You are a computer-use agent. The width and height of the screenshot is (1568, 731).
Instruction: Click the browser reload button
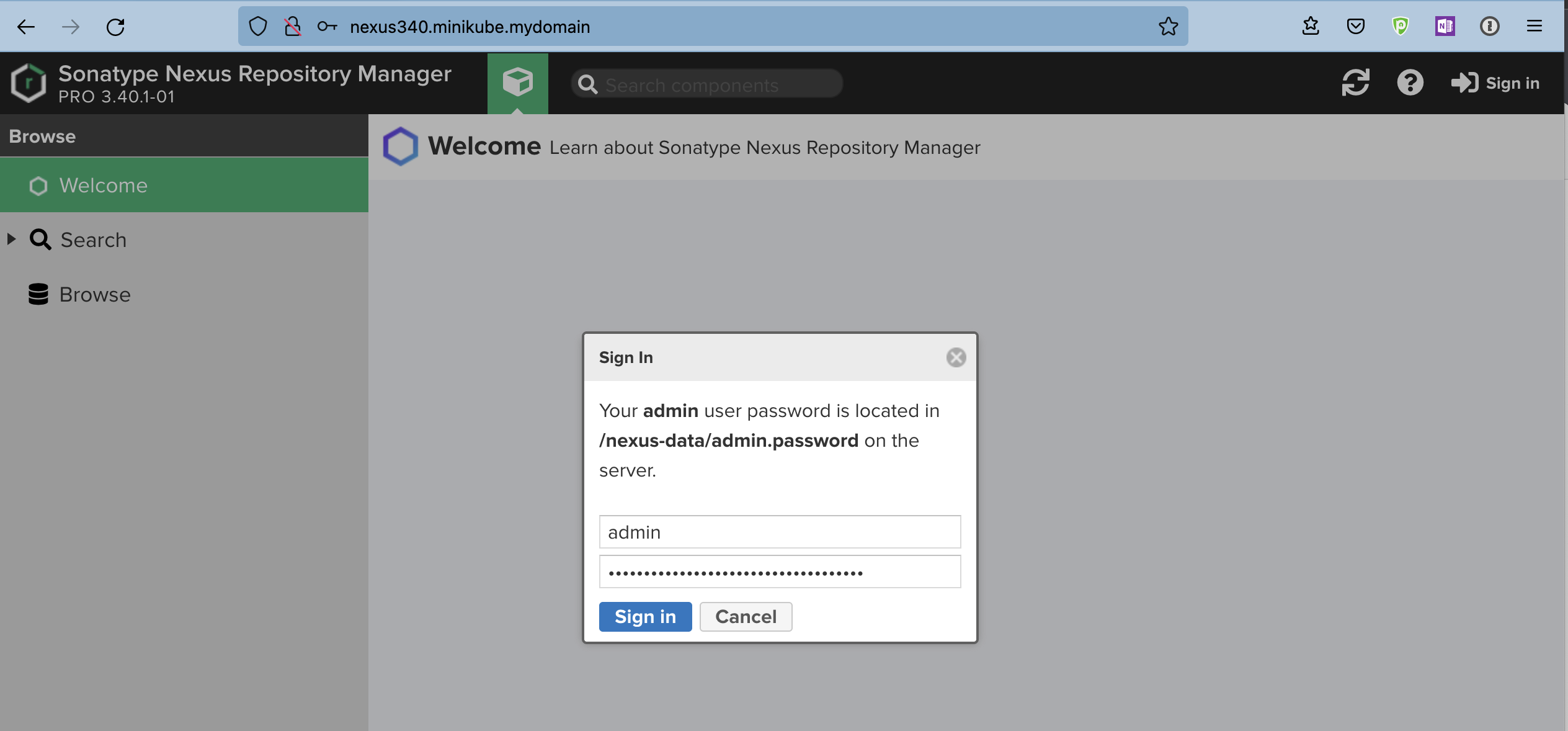pyautogui.click(x=115, y=27)
